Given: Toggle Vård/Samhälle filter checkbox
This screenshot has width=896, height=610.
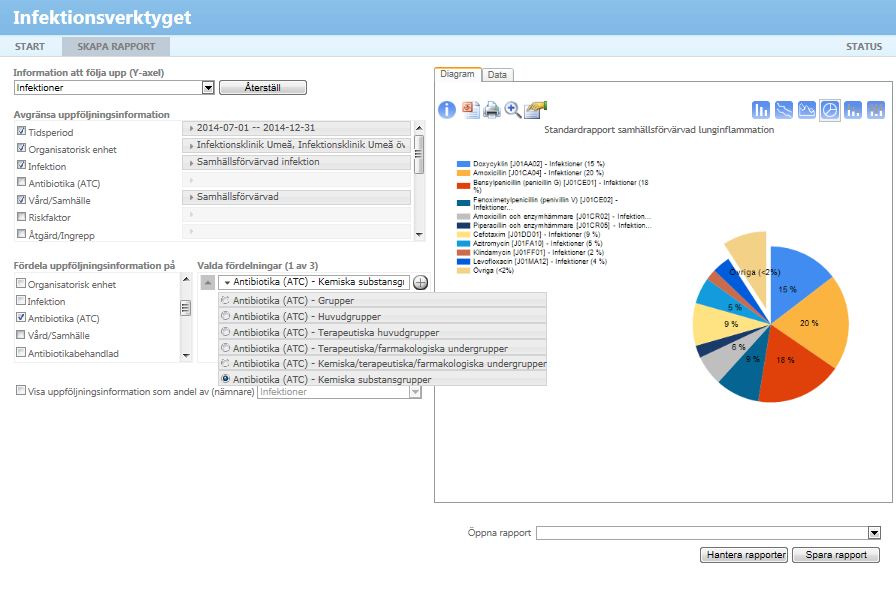Looking at the screenshot, I should (21, 200).
